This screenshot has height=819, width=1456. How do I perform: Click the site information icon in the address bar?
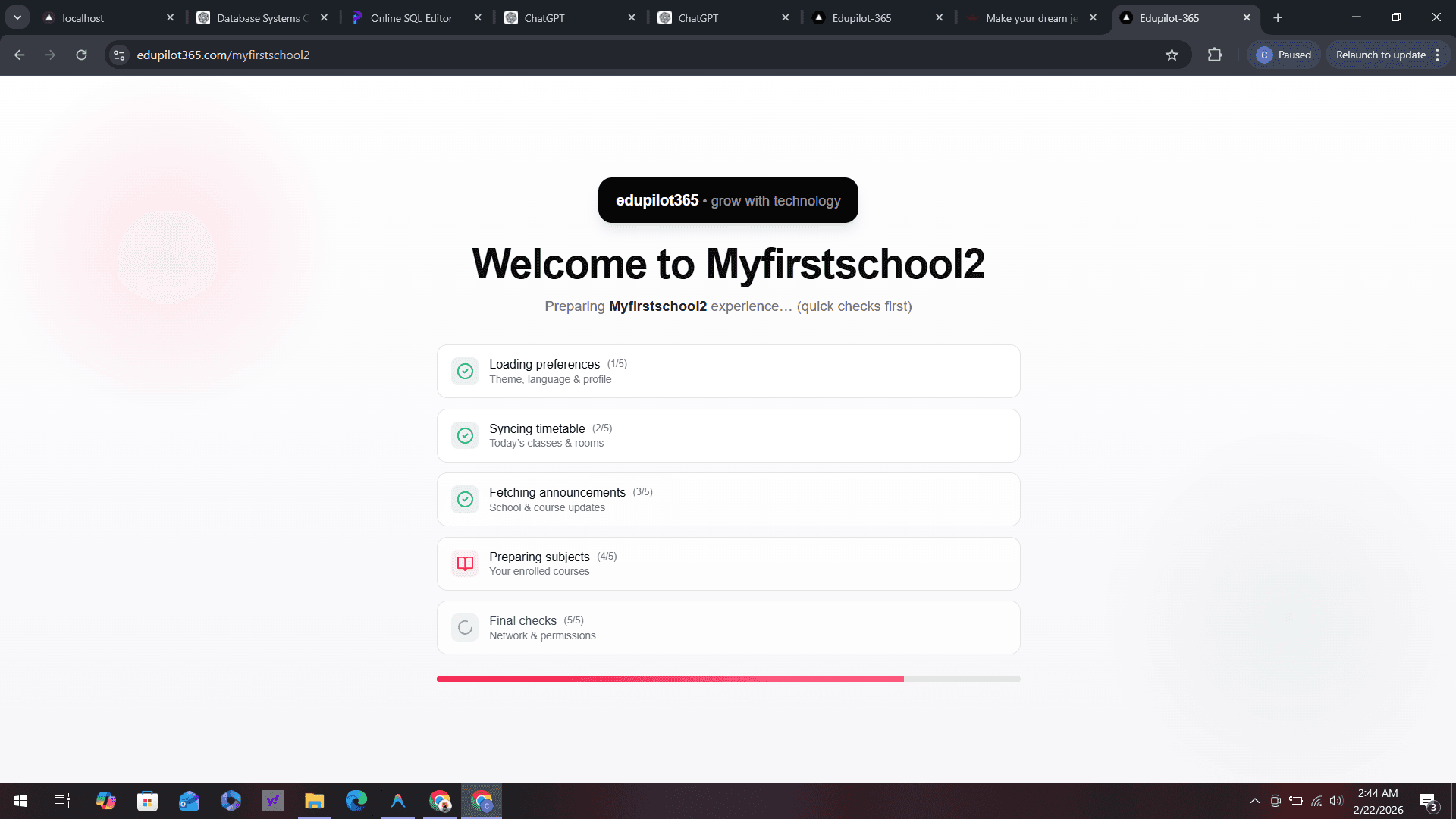pos(119,55)
